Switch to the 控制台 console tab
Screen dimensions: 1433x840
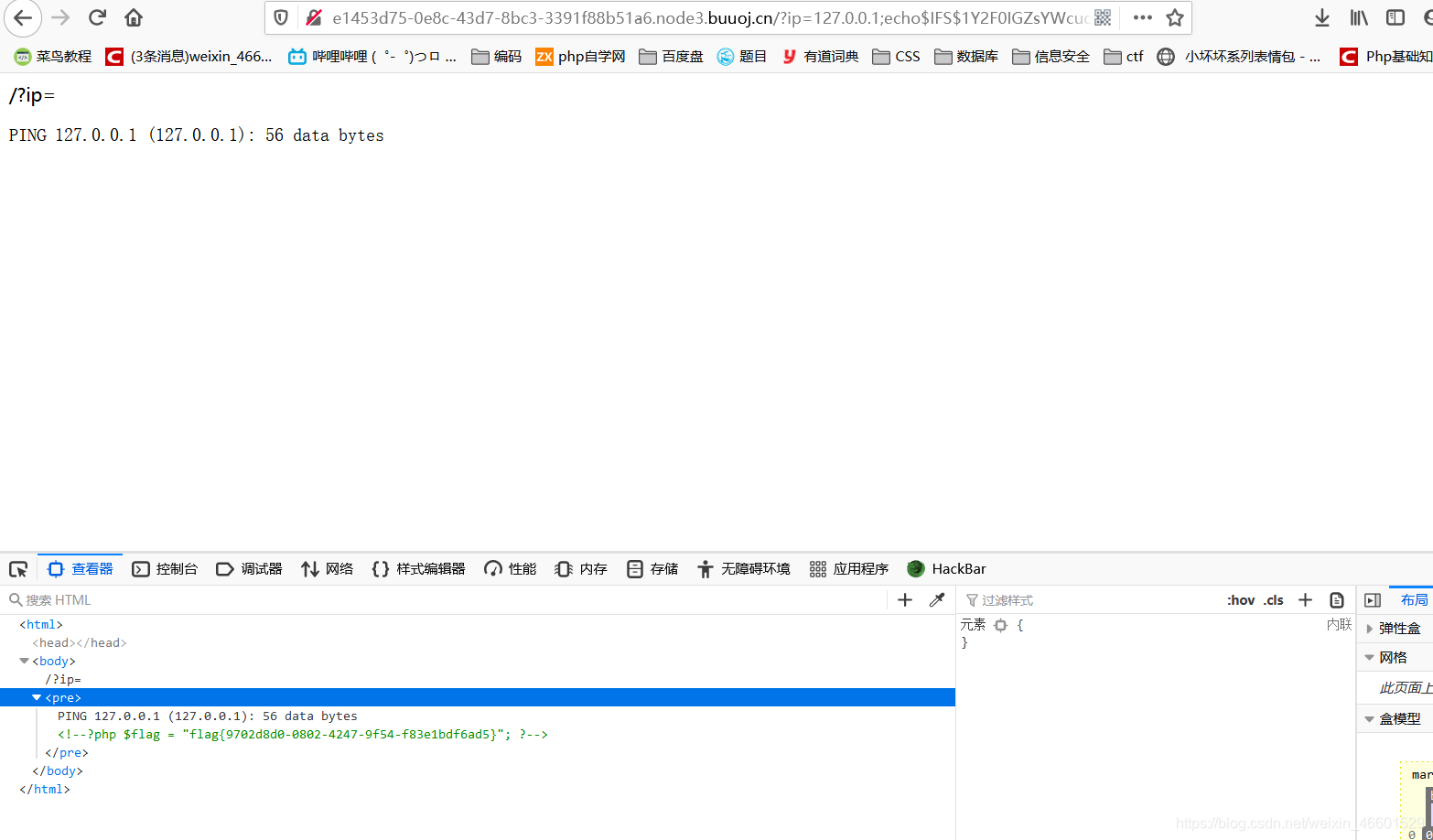[x=166, y=569]
